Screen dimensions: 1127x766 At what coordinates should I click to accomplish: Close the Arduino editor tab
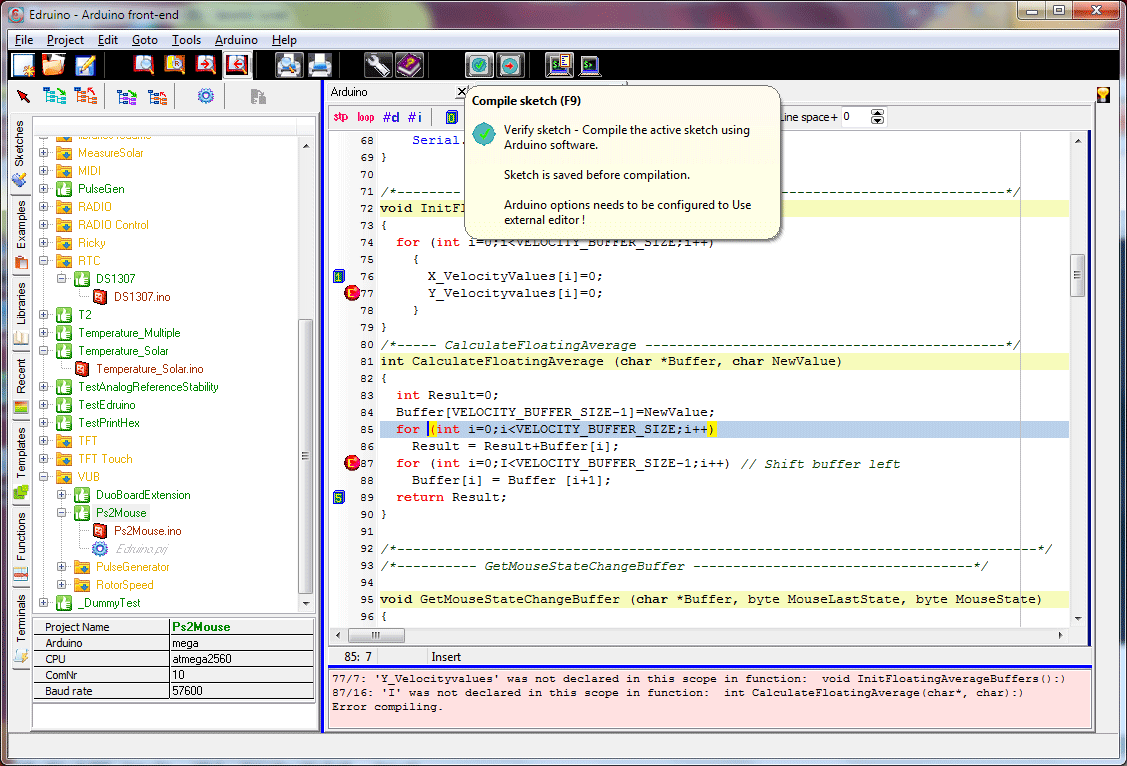click(x=461, y=92)
